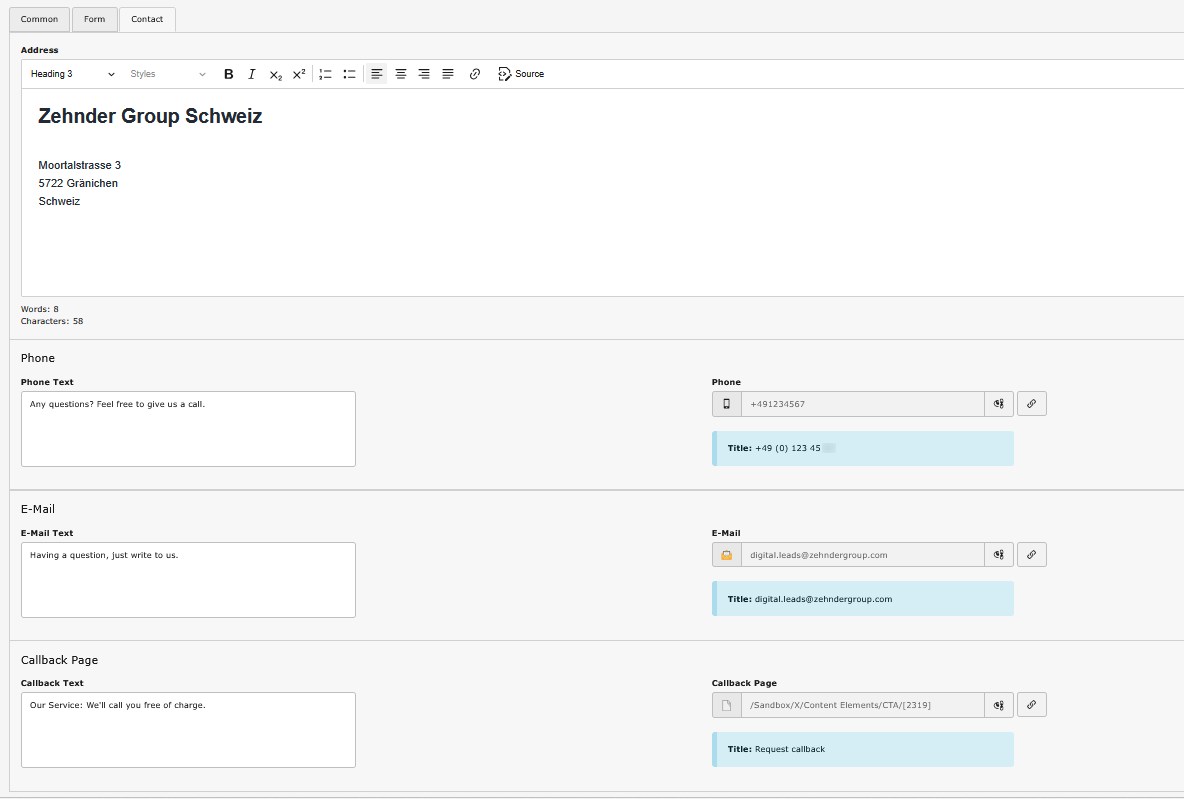Toggle bold formatting in Address editor
The width and height of the screenshot is (1184, 799).
coord(228,74)
